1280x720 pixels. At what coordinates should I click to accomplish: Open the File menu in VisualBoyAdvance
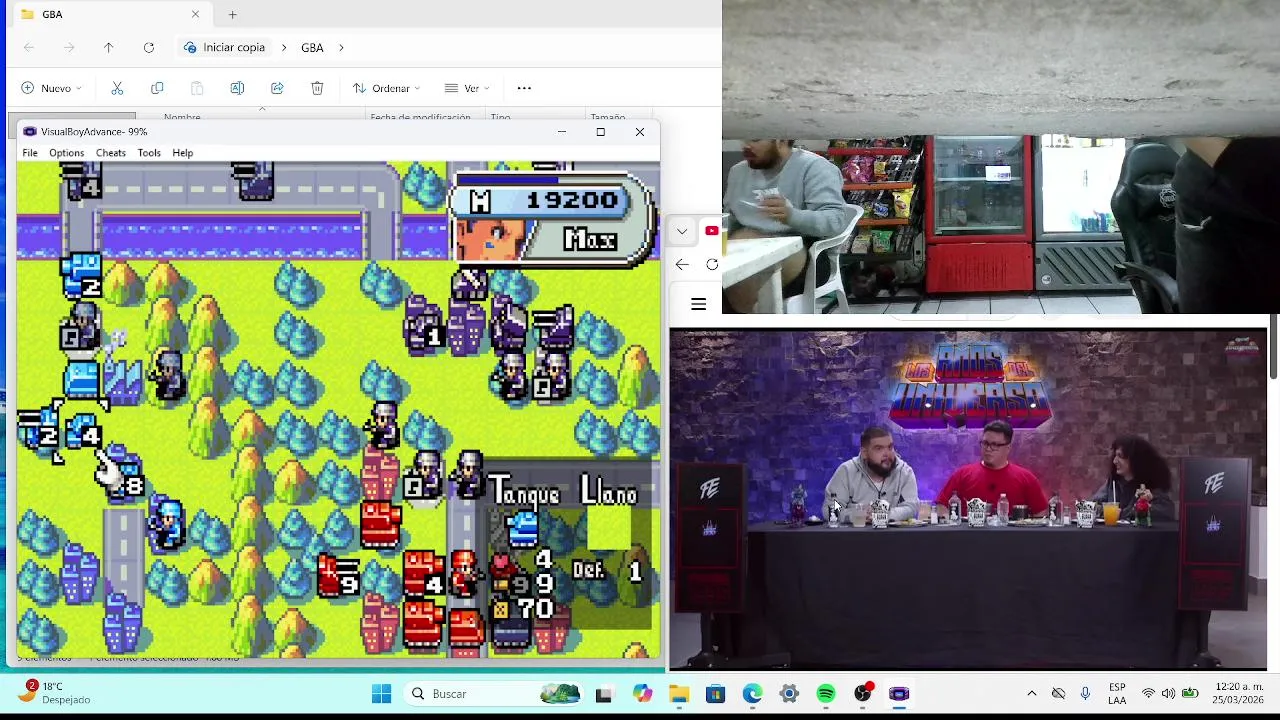[x=30, y=153]
